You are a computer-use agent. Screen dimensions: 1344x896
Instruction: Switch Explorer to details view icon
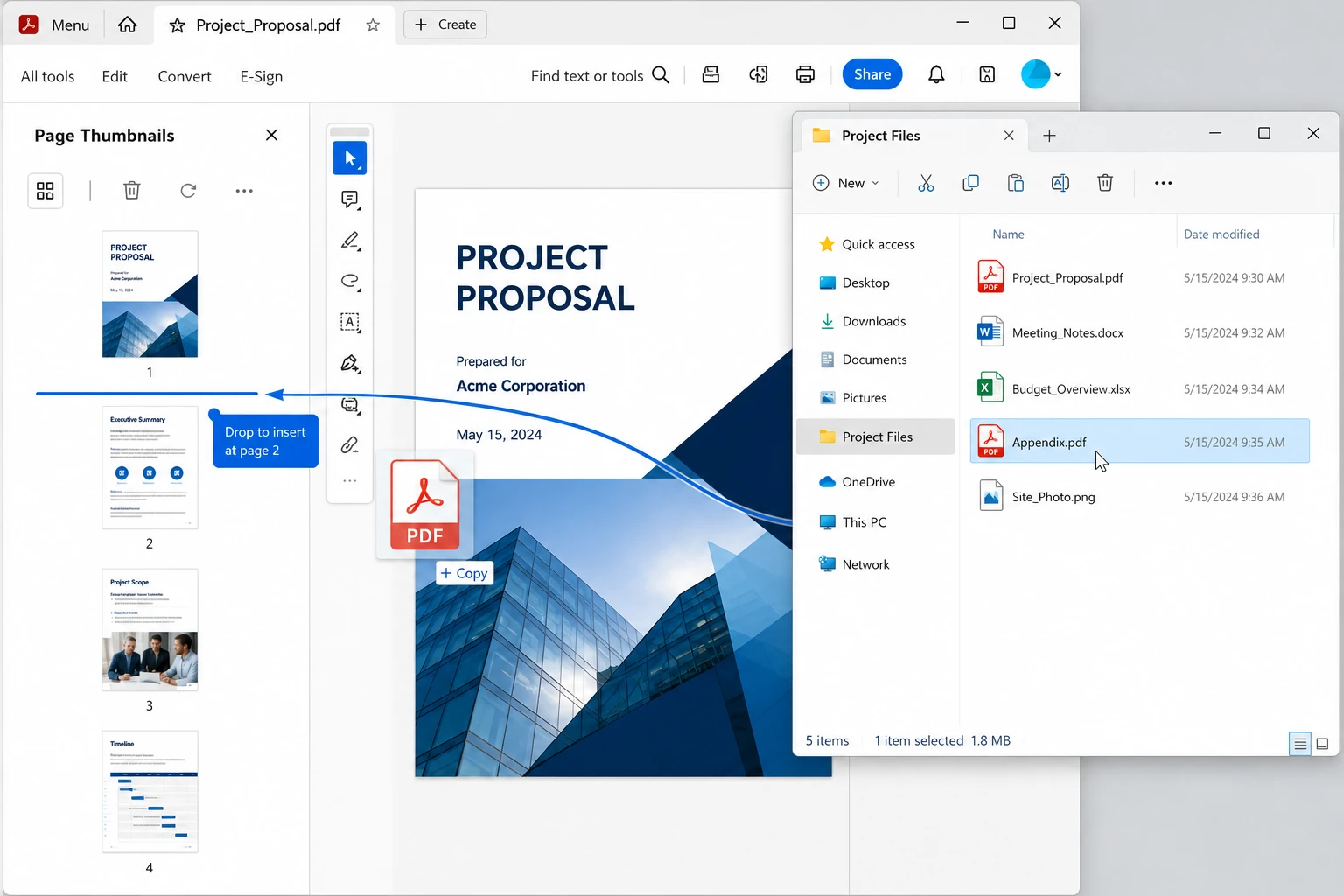click(x=1300, y=744)
